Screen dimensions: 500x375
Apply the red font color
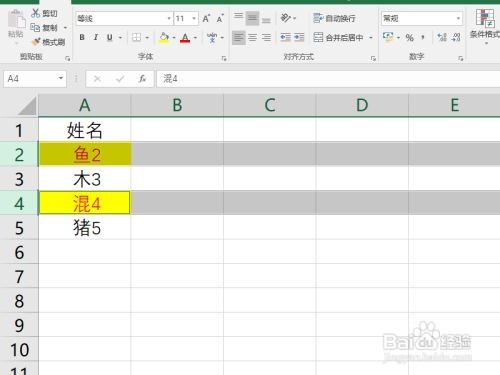[185, 37]
